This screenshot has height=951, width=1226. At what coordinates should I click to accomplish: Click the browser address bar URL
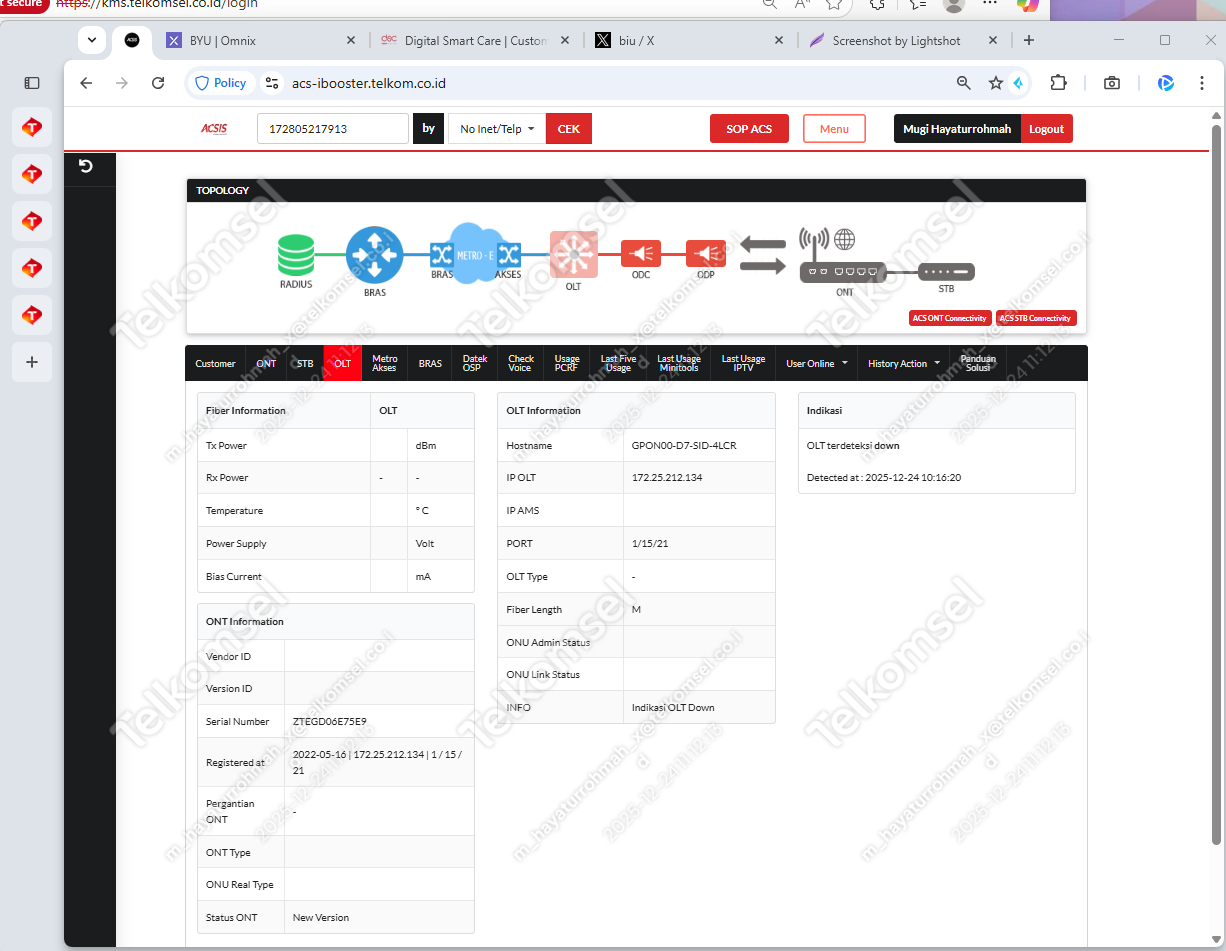point(369,83)
